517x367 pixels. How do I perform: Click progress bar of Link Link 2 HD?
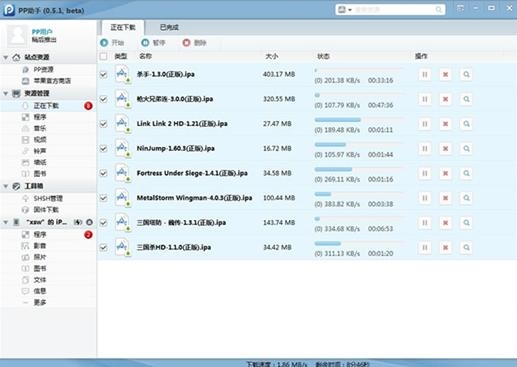pos(359,120)
